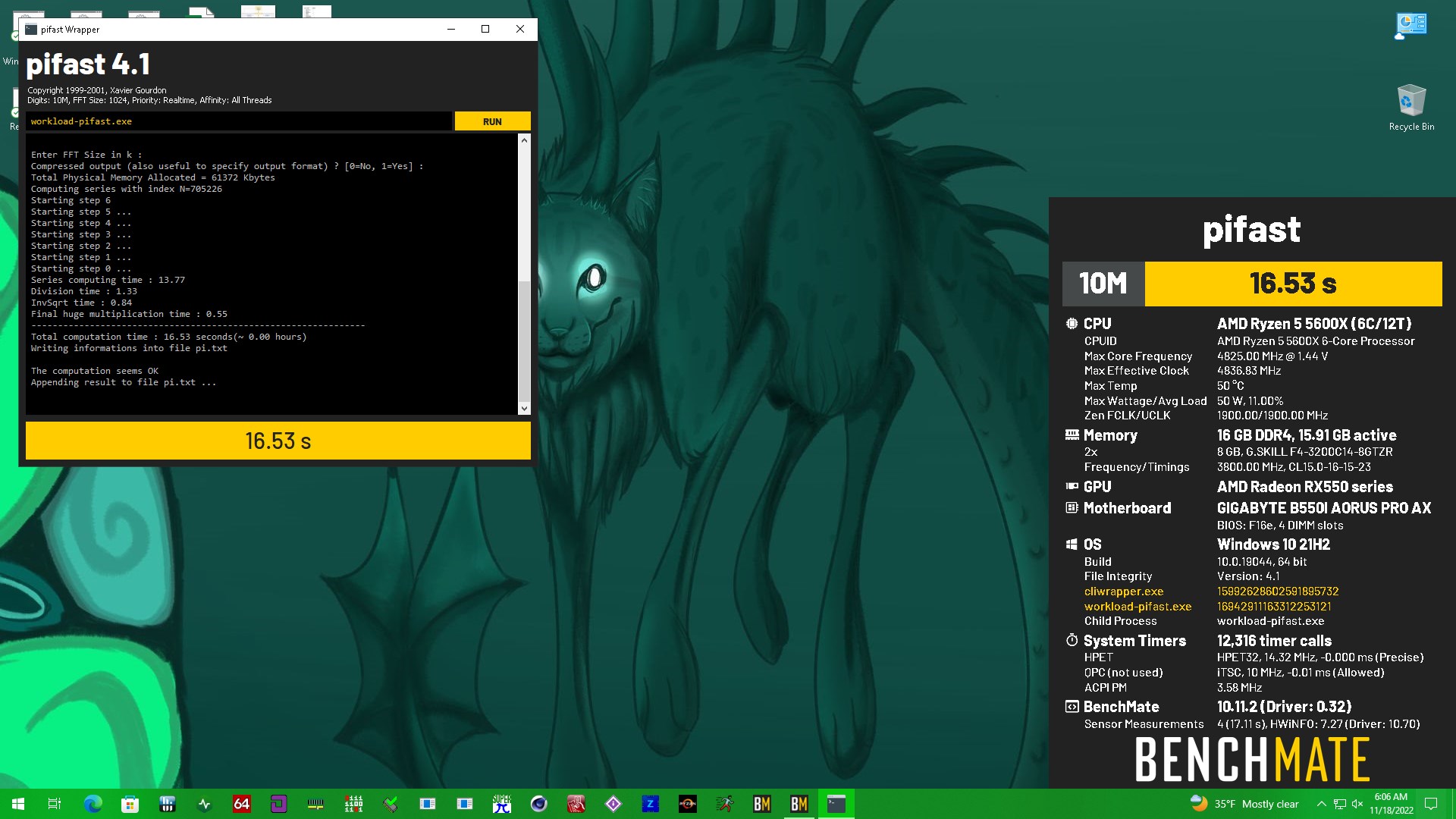
Task: Click the CPU section heading
Action: pos(1097,324)
